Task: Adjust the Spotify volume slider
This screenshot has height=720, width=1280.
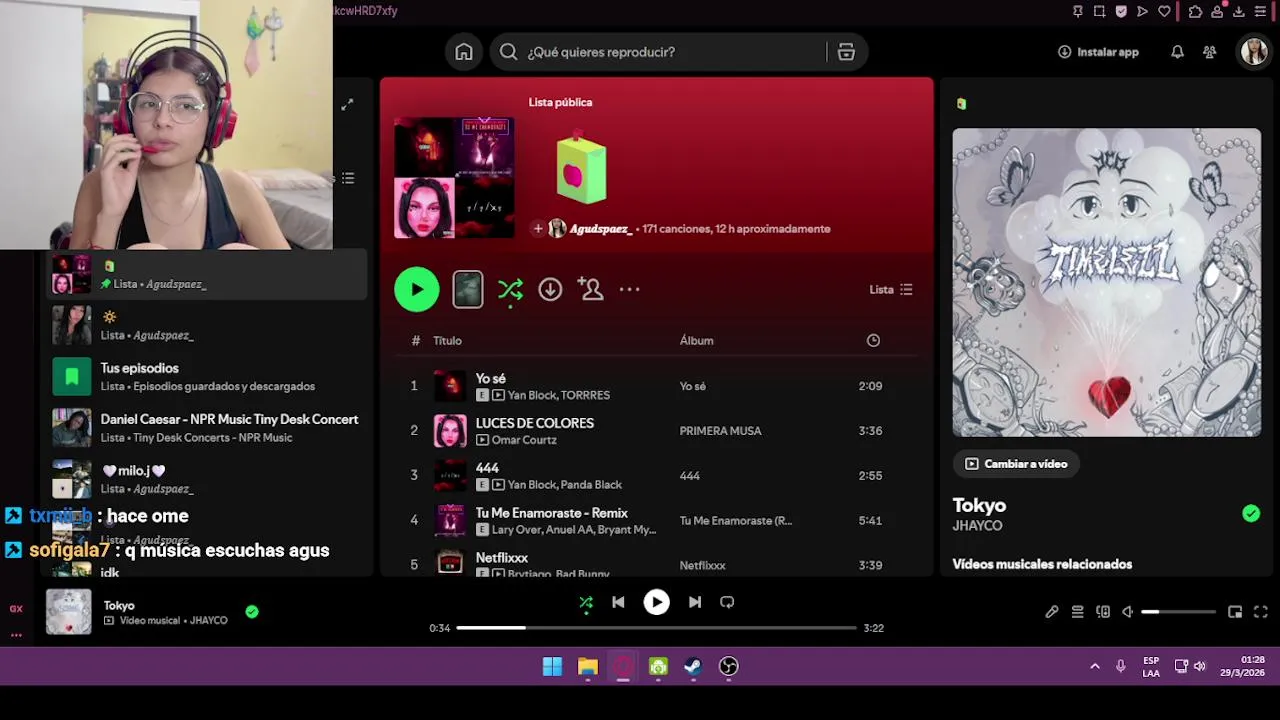Action: pyautogui.click(x=1179, y=612)
